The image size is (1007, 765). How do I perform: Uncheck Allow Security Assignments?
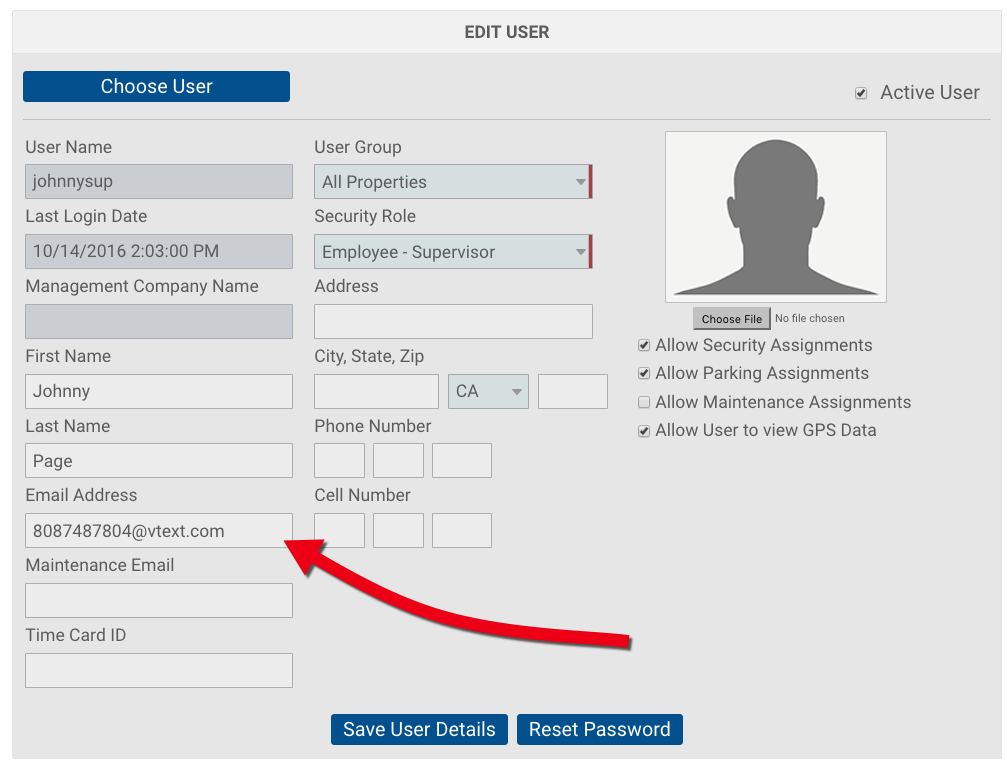(644, 346)
